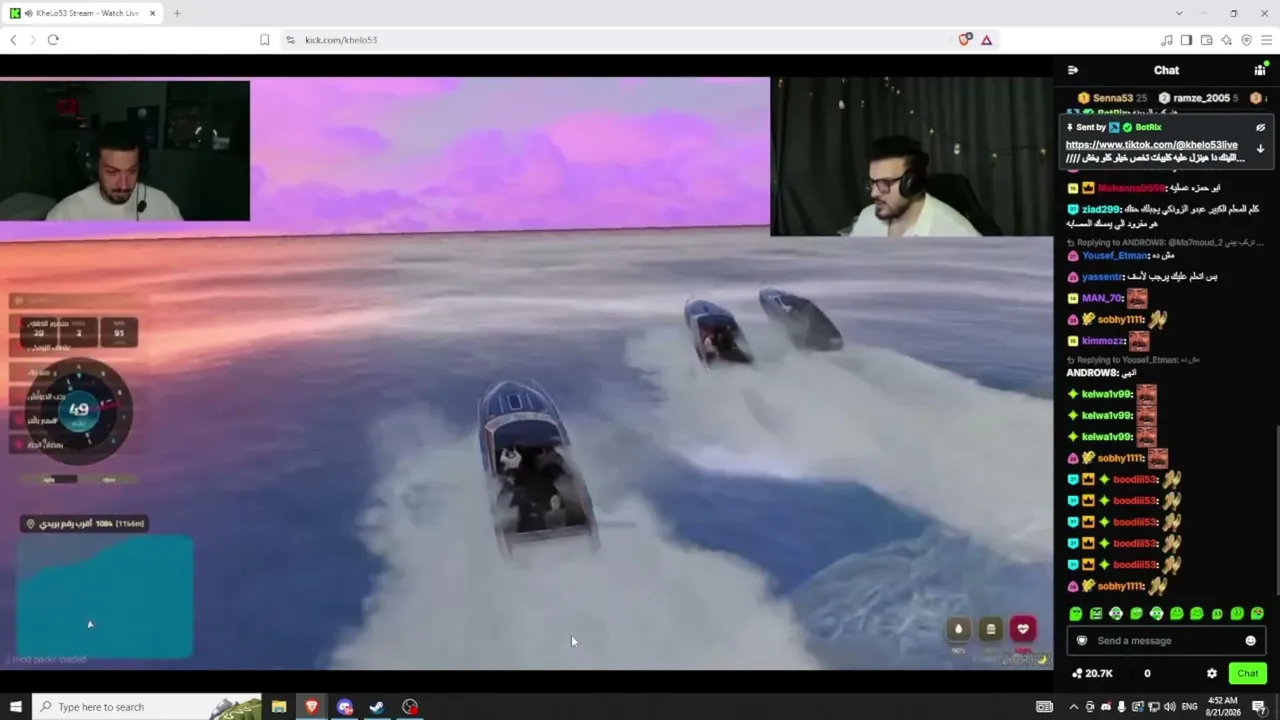
Task: Close the KheLo53 Stream tab
Action: (153, 13)
